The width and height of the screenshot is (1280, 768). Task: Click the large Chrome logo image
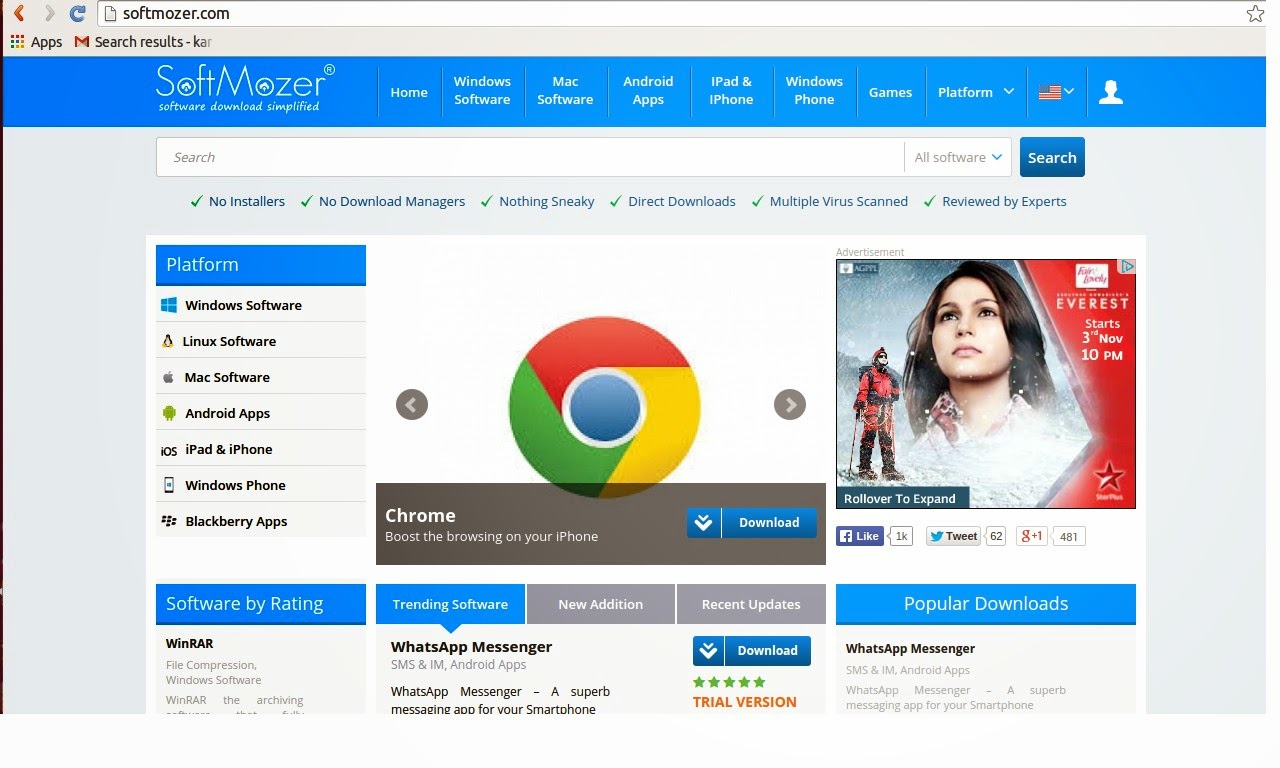[x=604, y=407]
